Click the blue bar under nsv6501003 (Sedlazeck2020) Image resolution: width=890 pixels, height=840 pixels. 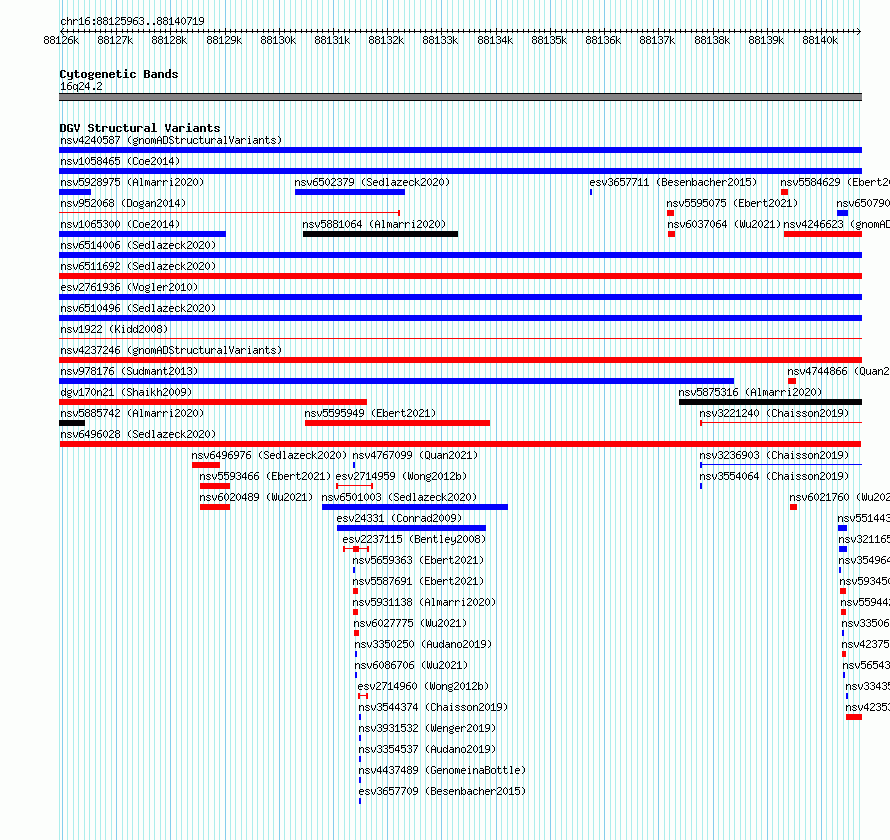point(415,507)
